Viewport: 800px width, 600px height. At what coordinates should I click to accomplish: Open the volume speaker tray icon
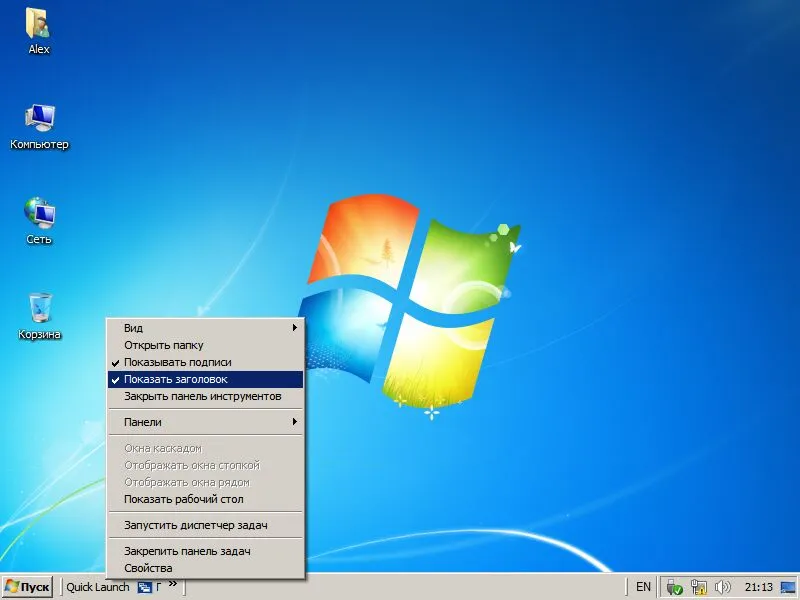[722, 587]
